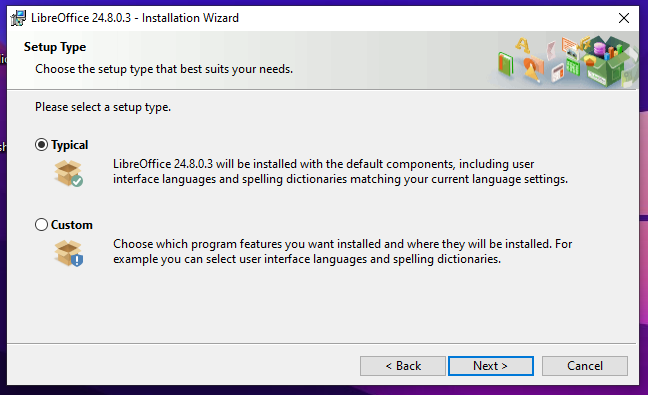Viewport: 648px width, 395px height.
Task: Close the Installation Wizard window
Action: (624, 18)
